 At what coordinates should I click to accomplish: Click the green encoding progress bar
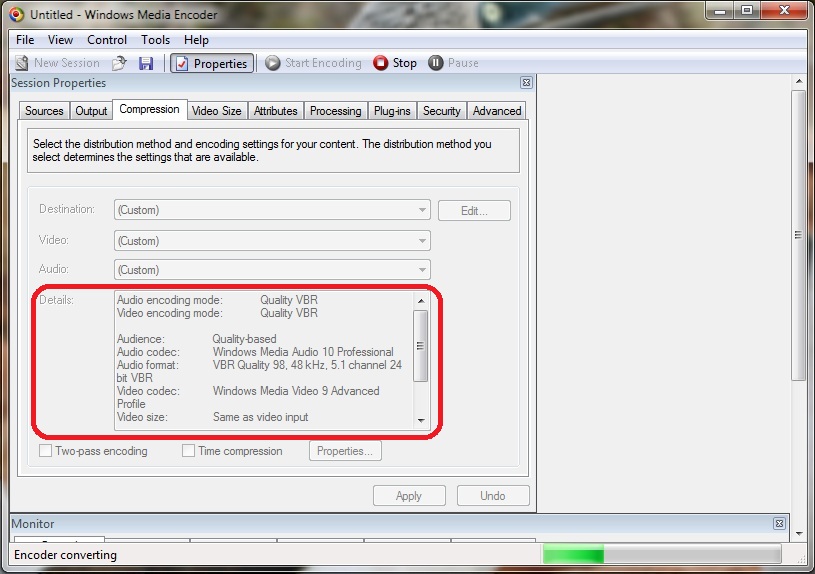coord(661,554)
